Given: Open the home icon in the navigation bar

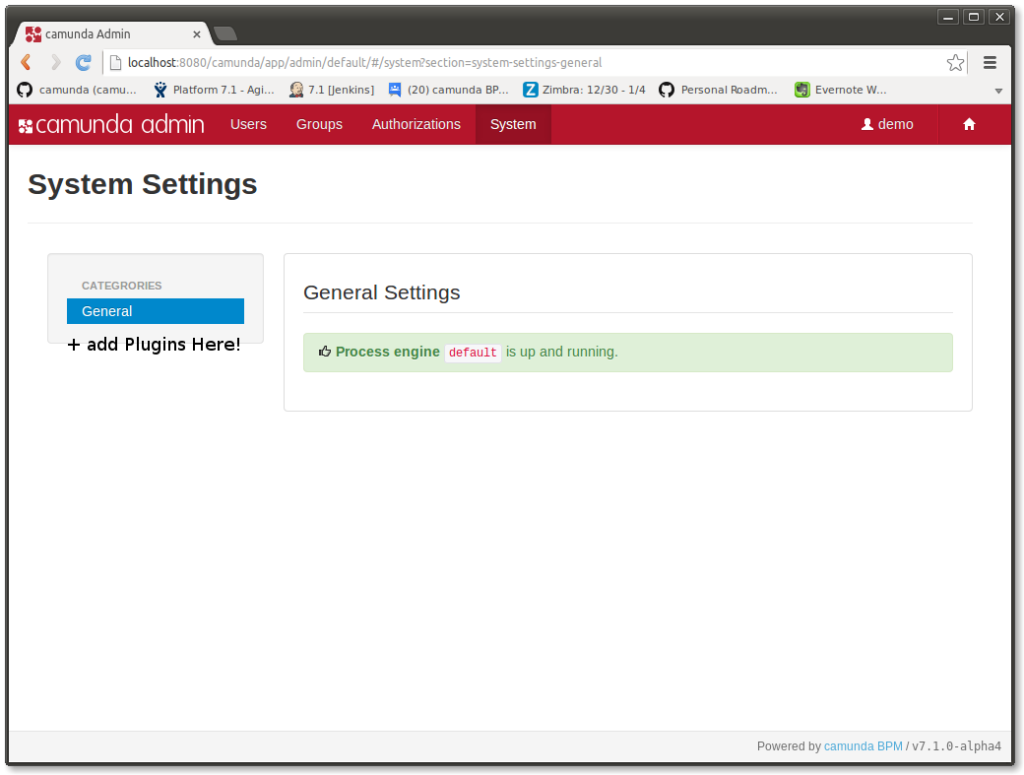Looking at the screenshot, I should pyautogui.click(x=968, y=124).
